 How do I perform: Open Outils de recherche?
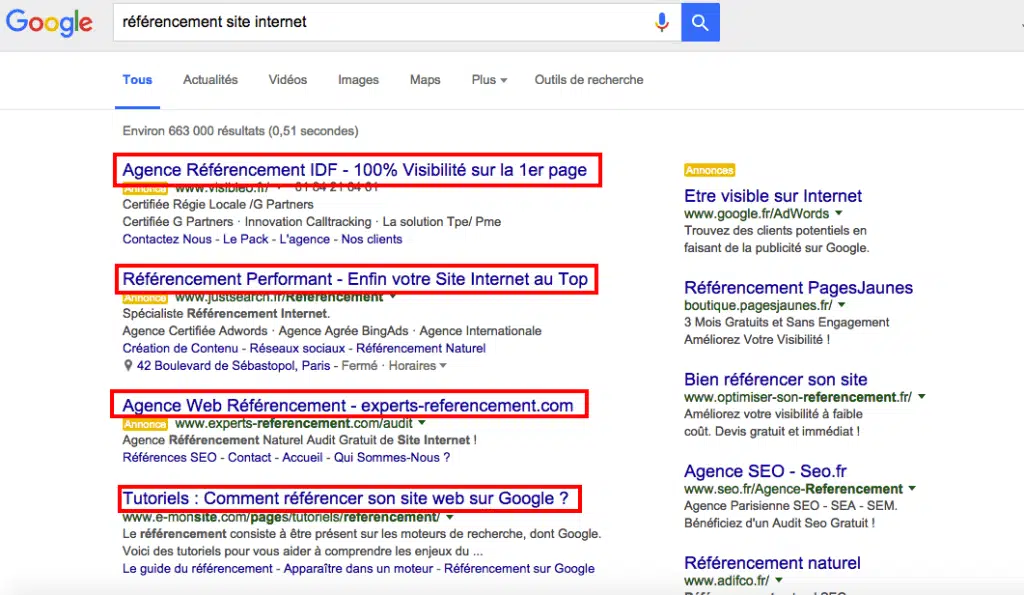point(589,79)
